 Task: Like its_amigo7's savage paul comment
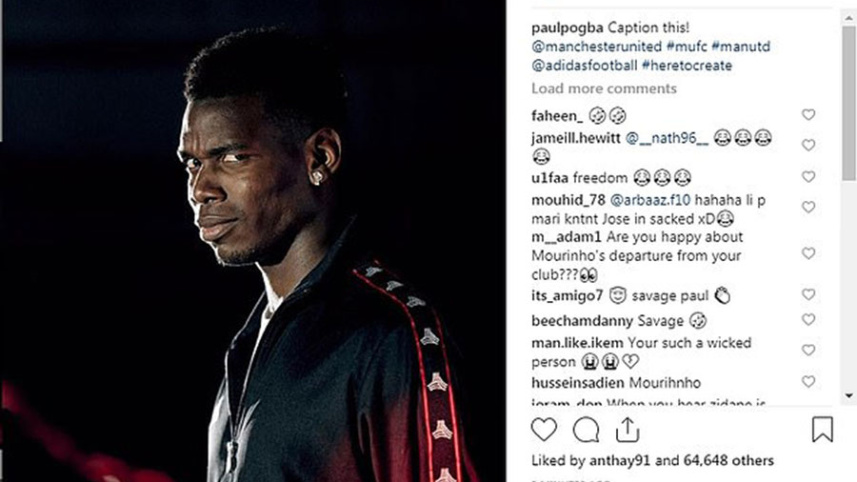click(x=808, y=294)
